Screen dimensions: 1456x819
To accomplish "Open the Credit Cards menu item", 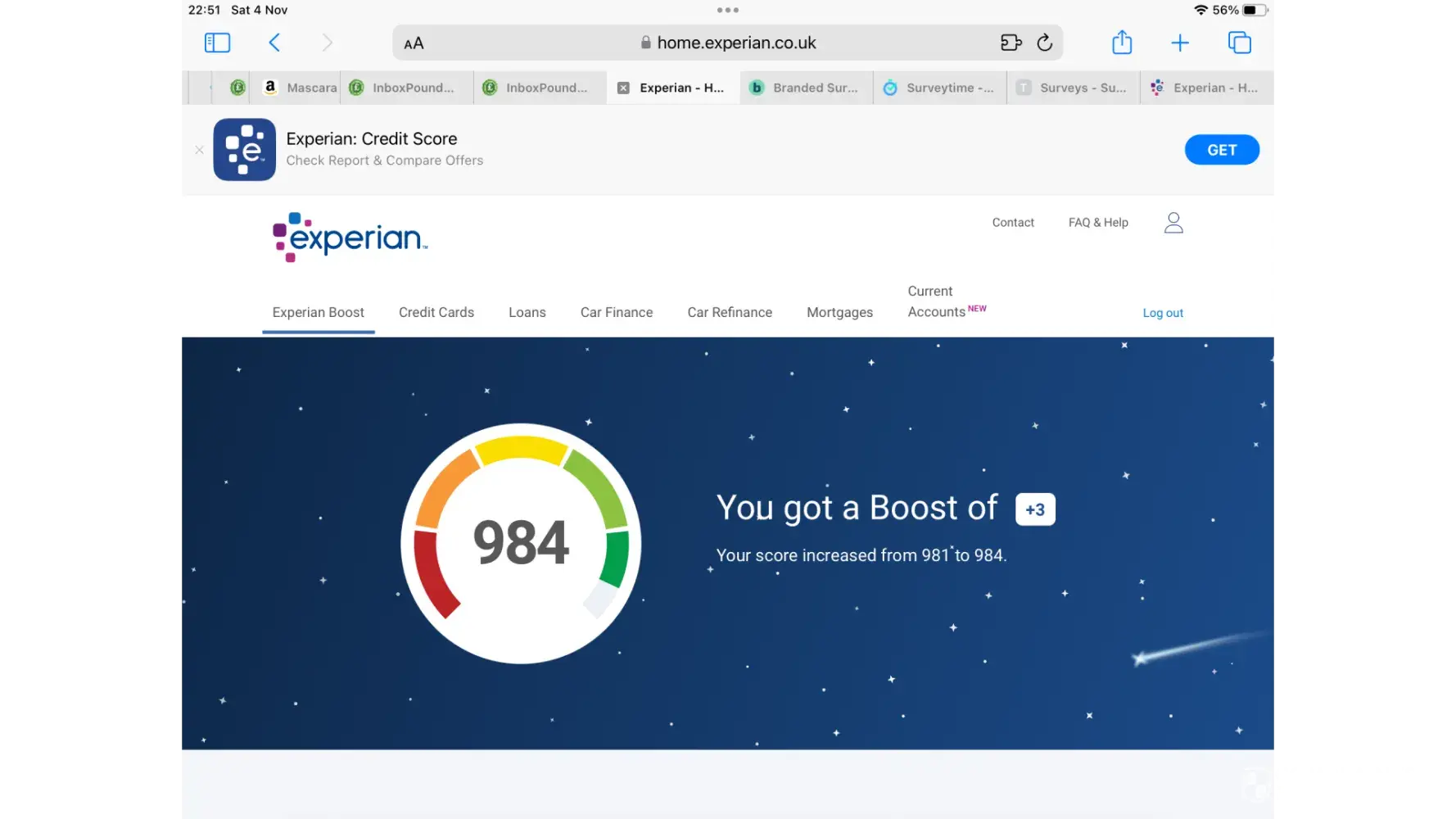I will tap(436, 312).
